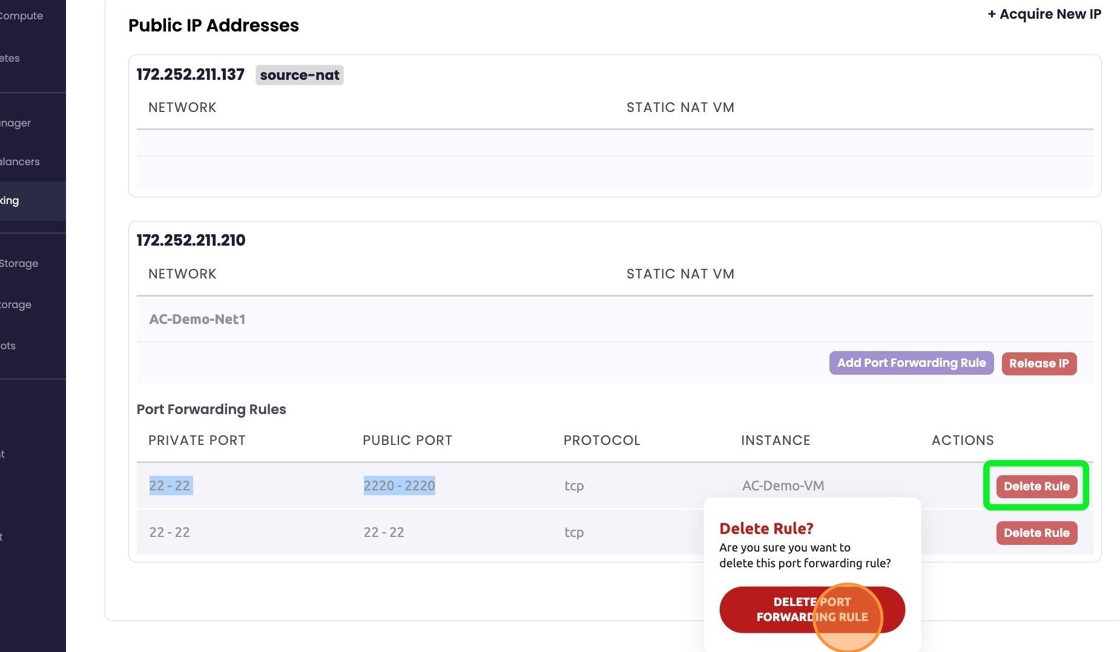Delete the rule with public port 2220

pyautogui.click(x=1036, y=486)
